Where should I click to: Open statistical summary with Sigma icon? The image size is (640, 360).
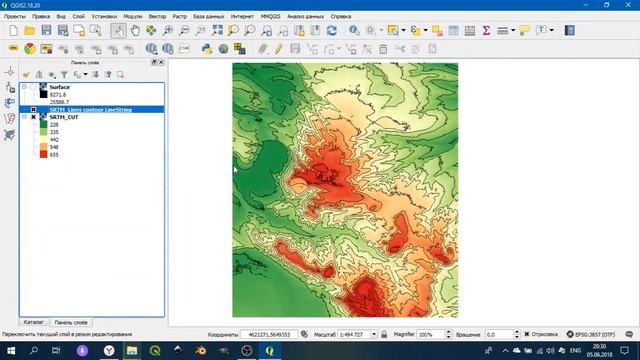coord(486,31)
